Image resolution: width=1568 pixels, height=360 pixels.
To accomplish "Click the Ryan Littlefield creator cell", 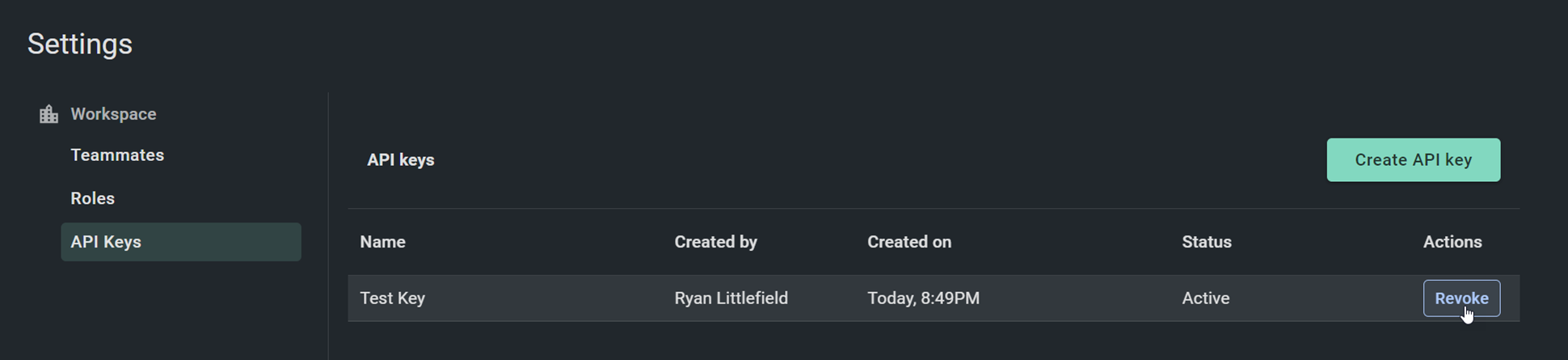I will tap(731, 298).
